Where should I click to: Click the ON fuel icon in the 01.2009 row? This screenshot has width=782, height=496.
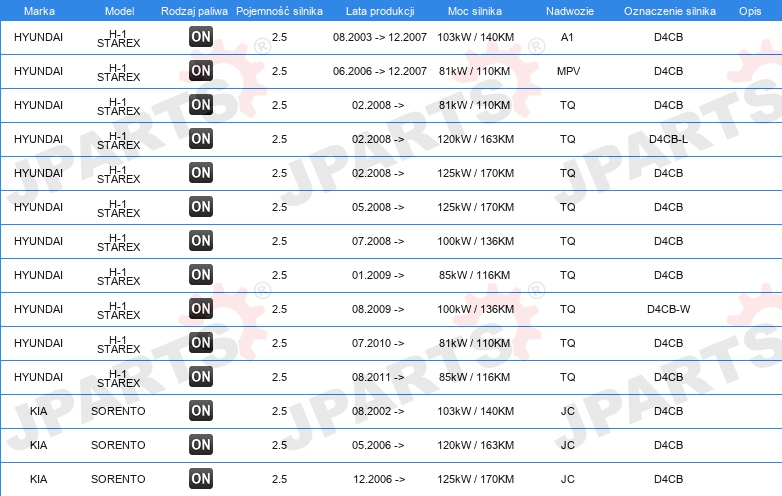201,274
